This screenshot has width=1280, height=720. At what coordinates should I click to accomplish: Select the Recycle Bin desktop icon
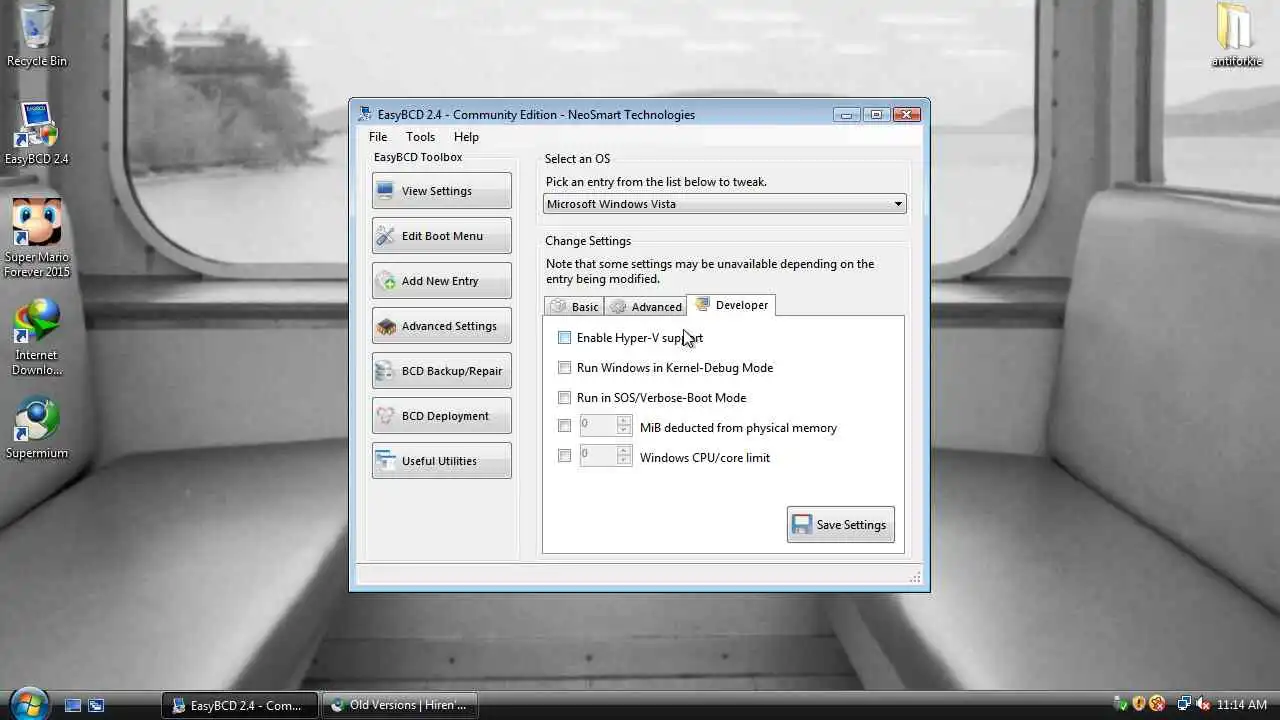37,36
